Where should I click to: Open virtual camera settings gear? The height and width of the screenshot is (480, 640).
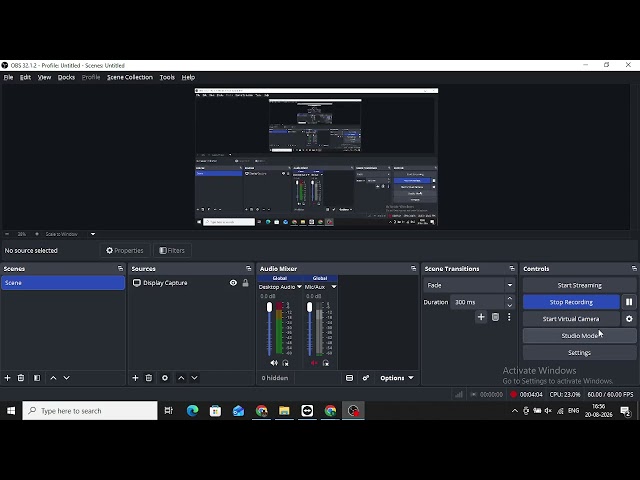629,319
